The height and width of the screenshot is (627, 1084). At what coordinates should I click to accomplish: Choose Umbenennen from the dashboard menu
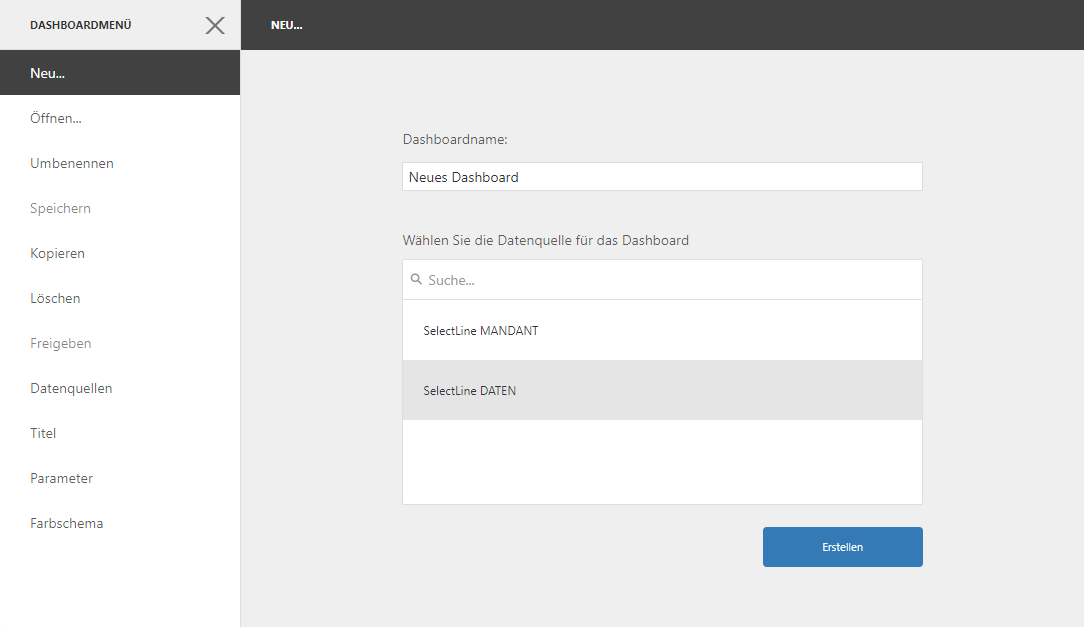(x=120, y=163)
